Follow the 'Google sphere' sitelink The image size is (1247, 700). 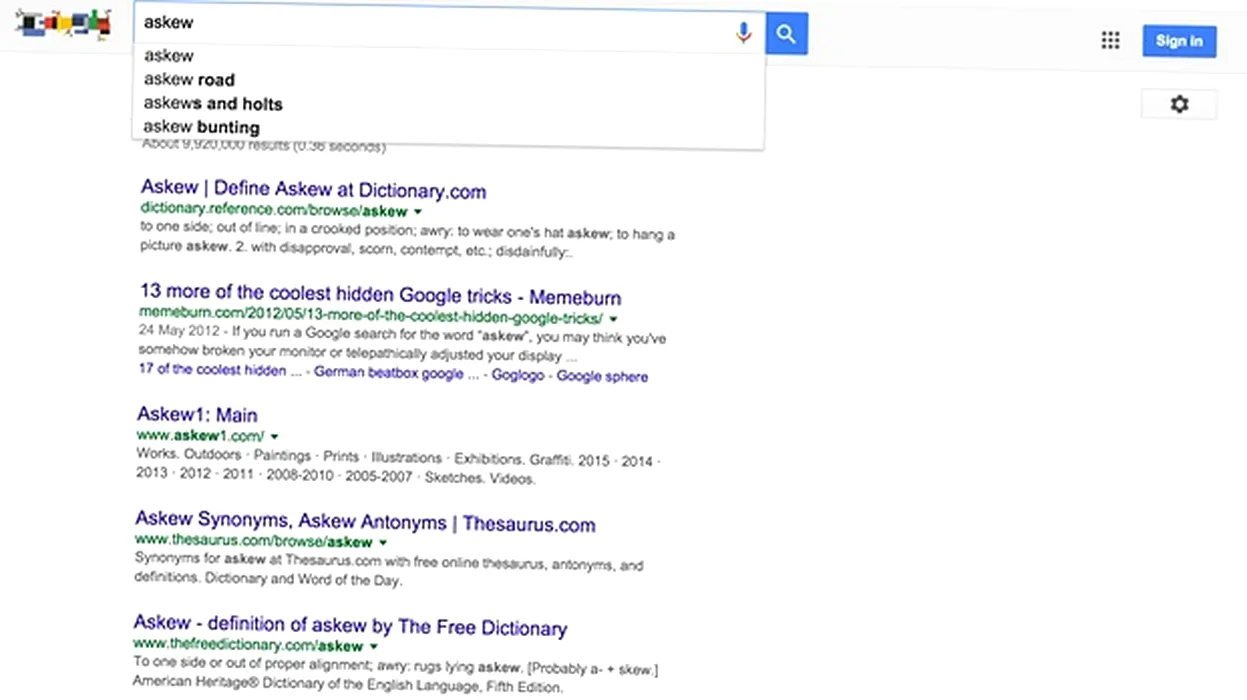tap(602, 377)
